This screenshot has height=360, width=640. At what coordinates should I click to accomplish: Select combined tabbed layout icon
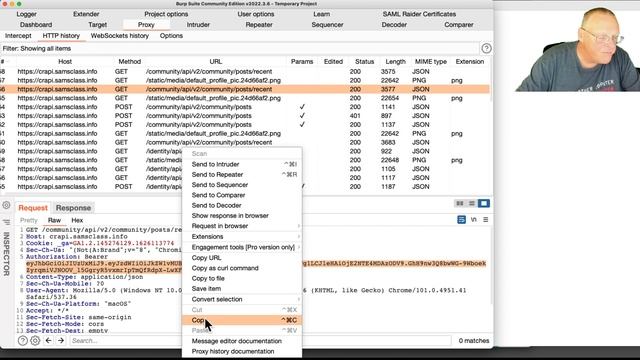pos(484,203)
